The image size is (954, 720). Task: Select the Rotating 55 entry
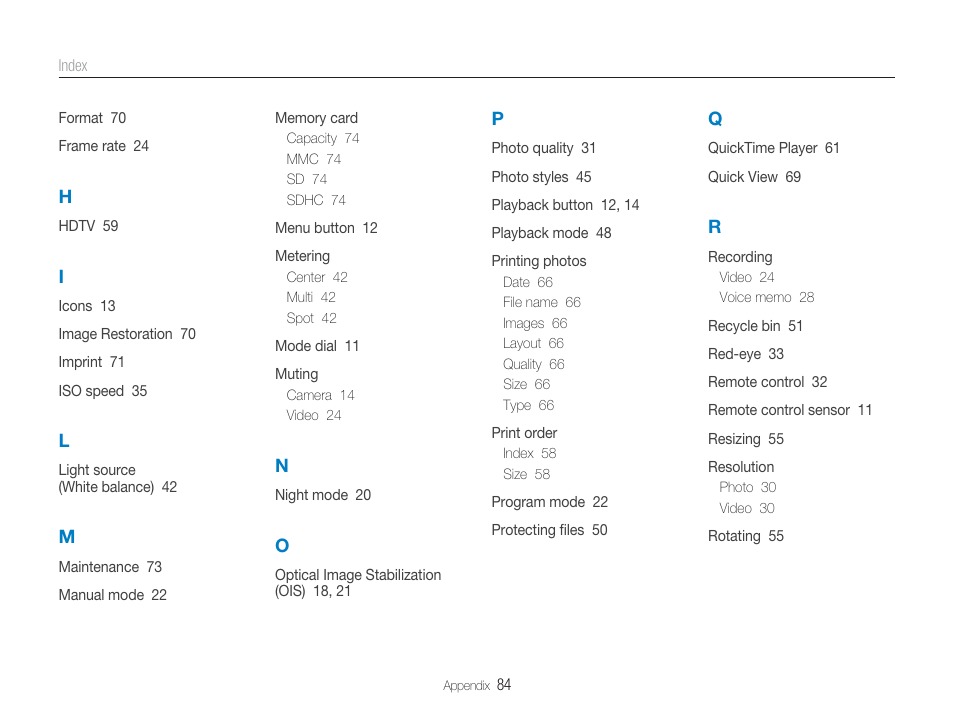pyautogui.click(x=745, y=536)
